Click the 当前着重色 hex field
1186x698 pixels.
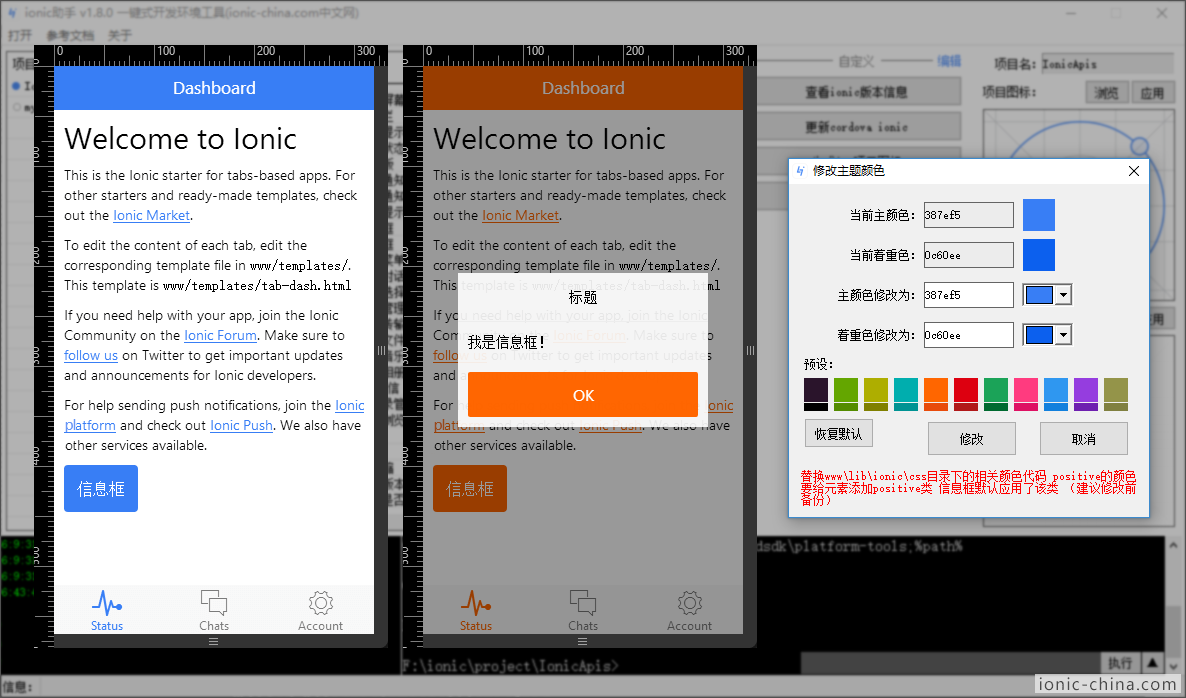[x=968, y=255]
